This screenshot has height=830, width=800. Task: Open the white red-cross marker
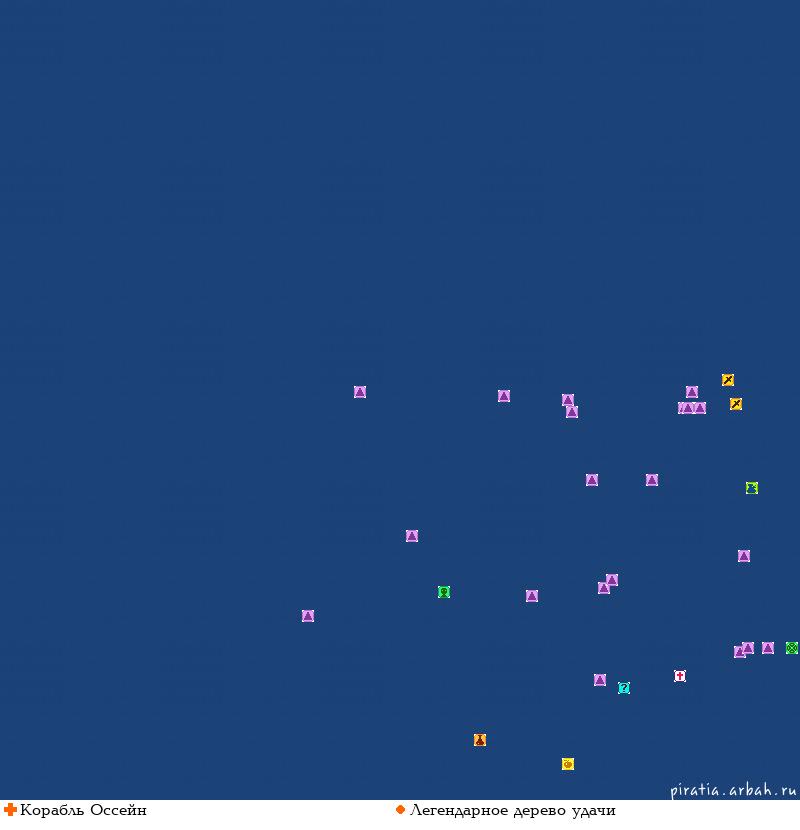click(680, 676)
